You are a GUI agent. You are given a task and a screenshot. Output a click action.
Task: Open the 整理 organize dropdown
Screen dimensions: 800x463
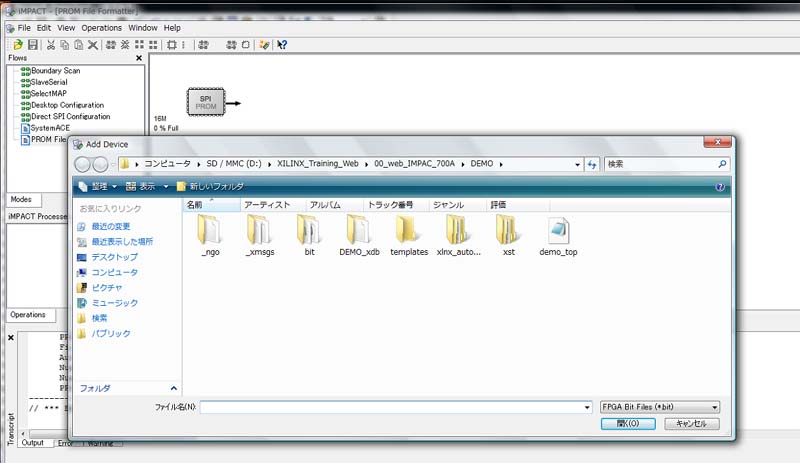(x=98, y=187)
